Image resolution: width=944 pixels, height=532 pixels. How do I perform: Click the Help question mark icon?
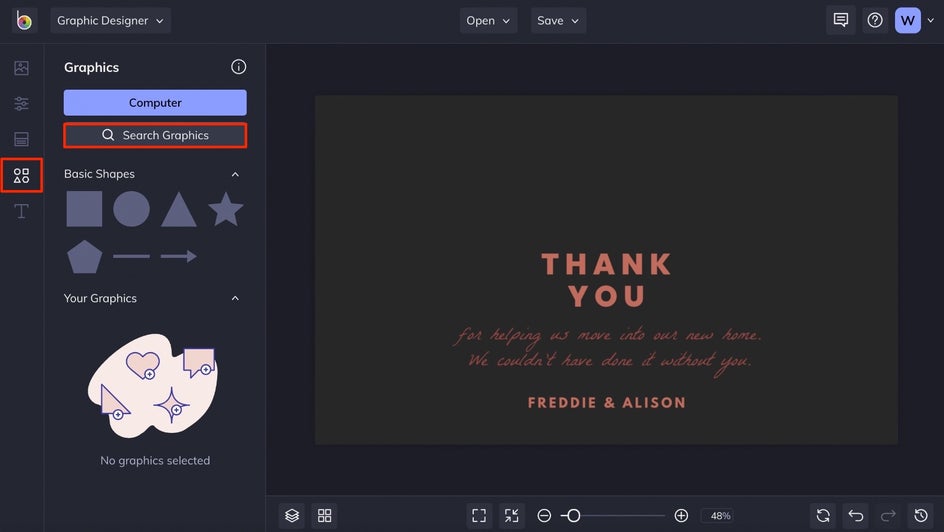[x=875, y=20]
